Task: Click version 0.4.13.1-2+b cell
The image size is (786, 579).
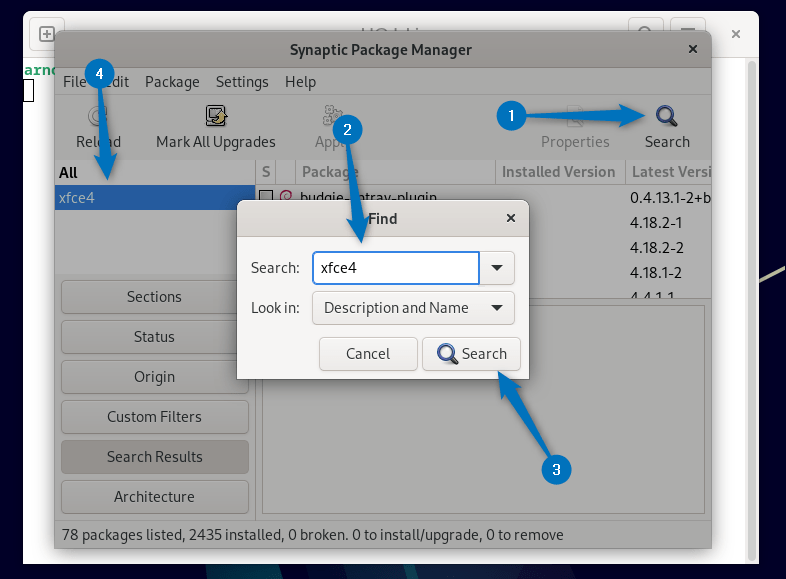Action: click(670, 198)
